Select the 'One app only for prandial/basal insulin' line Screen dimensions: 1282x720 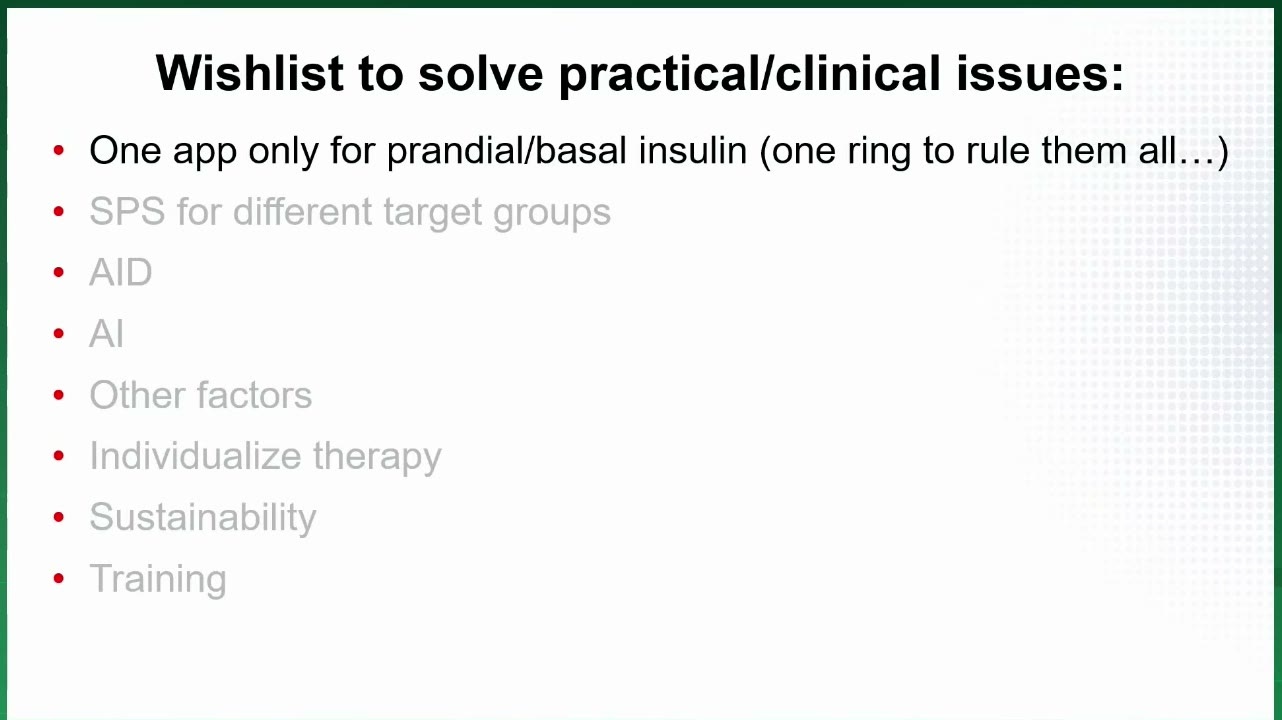659,151
